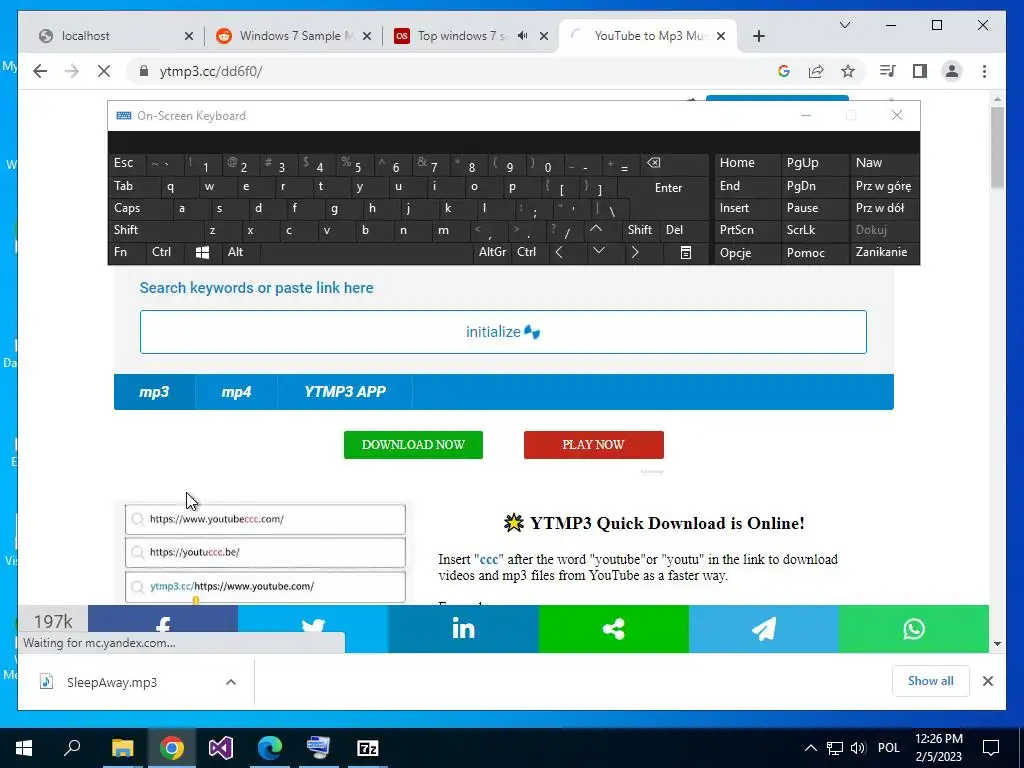Viewport: 1024px width, 768px height.
Task: Open Windows Start menu
Action: point(24,748)
